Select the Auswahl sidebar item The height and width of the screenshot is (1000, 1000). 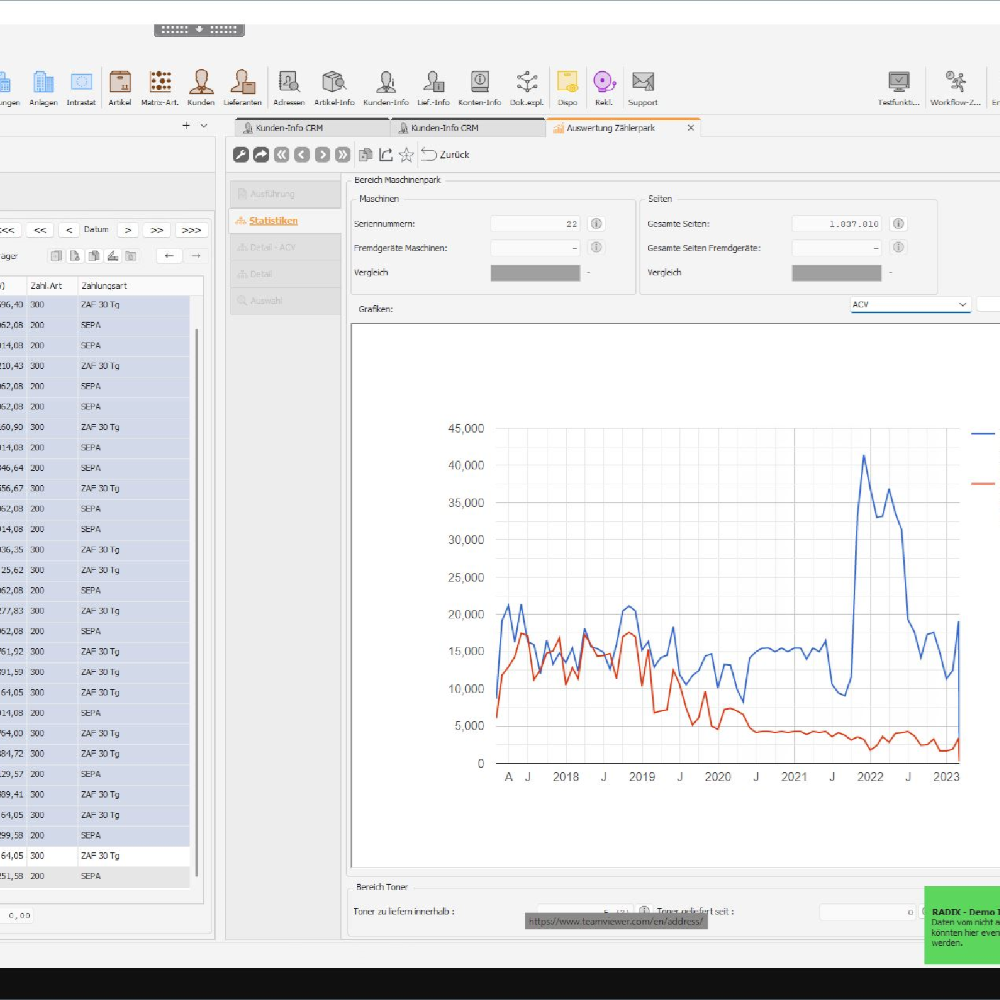click(285, 300)
